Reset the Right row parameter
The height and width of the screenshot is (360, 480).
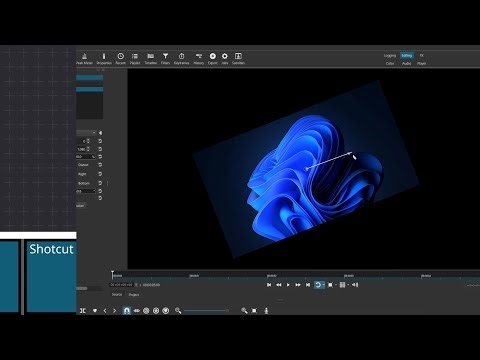tap(100, 174)
